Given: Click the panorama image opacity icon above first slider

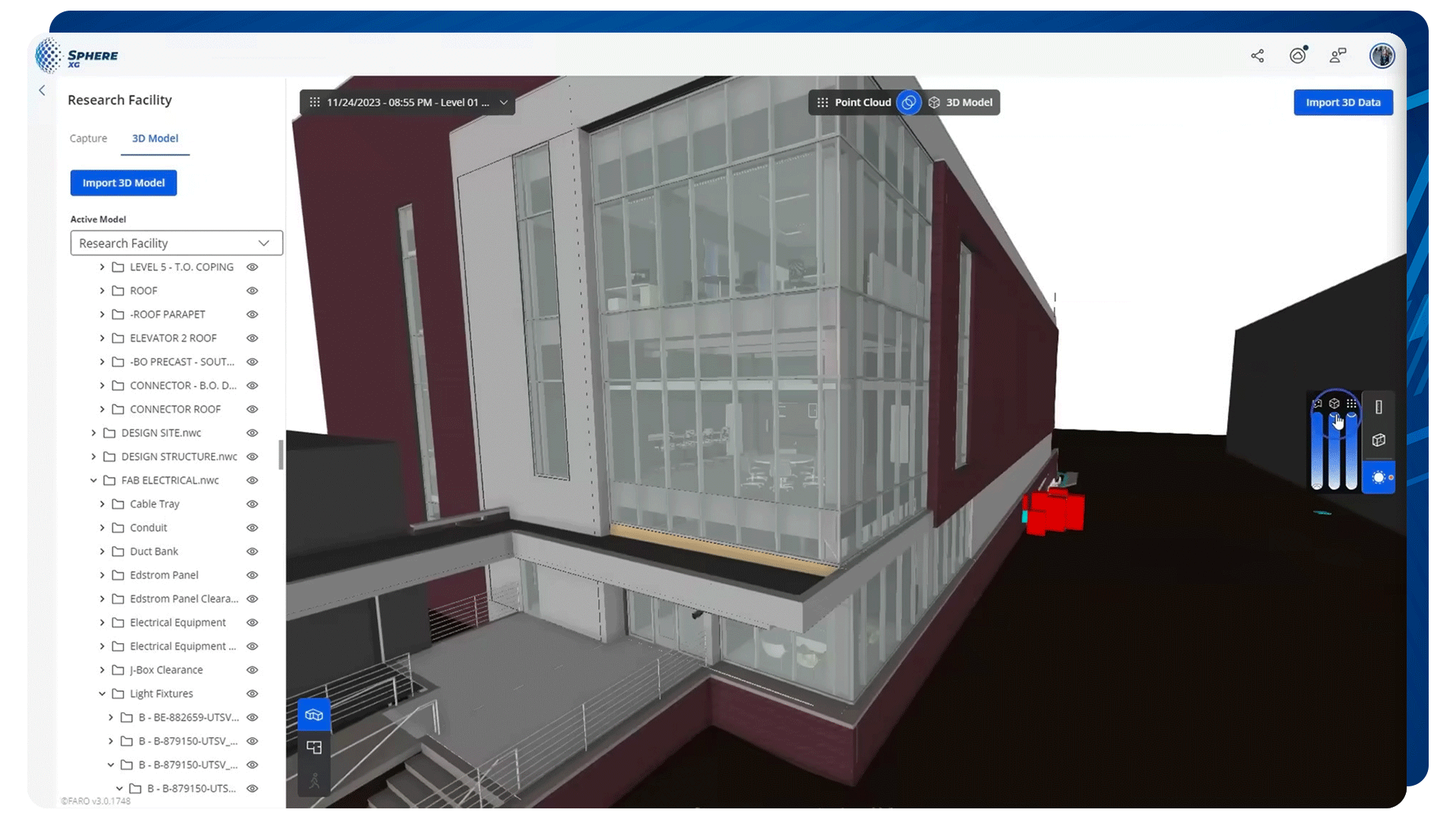Looking at the screenshot, I should tap(1317, 404).
